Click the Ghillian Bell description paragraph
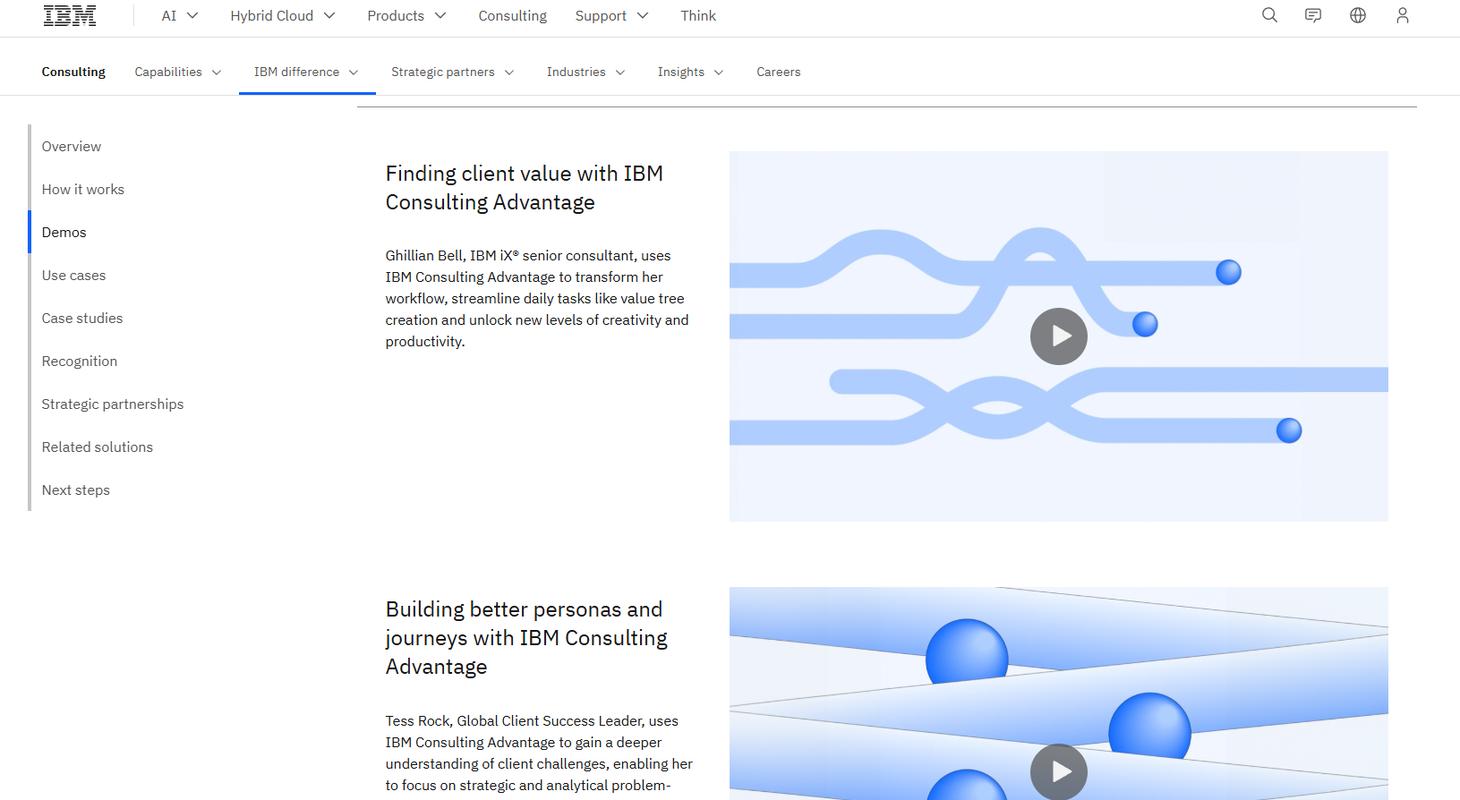The width and height of the screenshot is (1460, 800). click(x=537, y=298)
